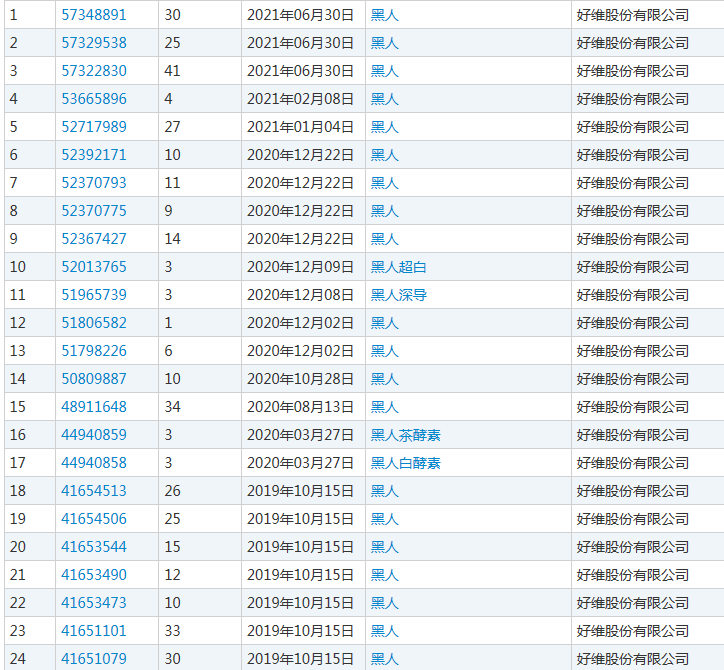Open registration number 41653544 link
The height and width of the screenshot is (670, 724).
[94, 547]
